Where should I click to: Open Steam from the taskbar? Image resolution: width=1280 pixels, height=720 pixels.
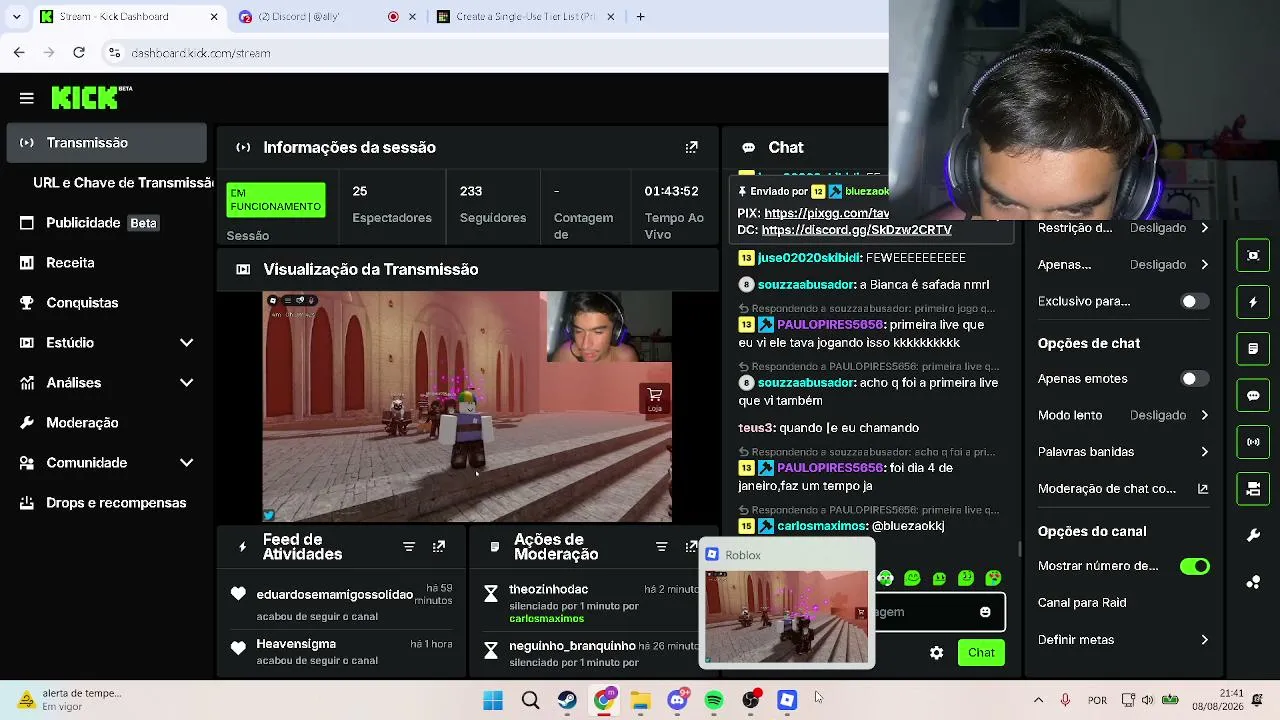point(567,700)
